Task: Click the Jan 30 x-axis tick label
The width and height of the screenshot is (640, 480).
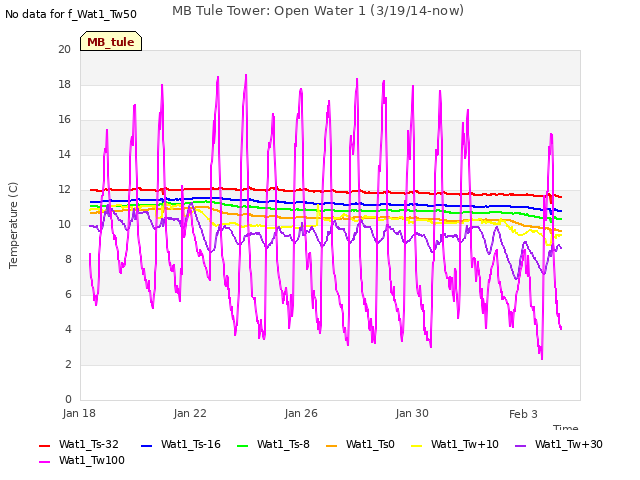Action: [x=412, y=413]
